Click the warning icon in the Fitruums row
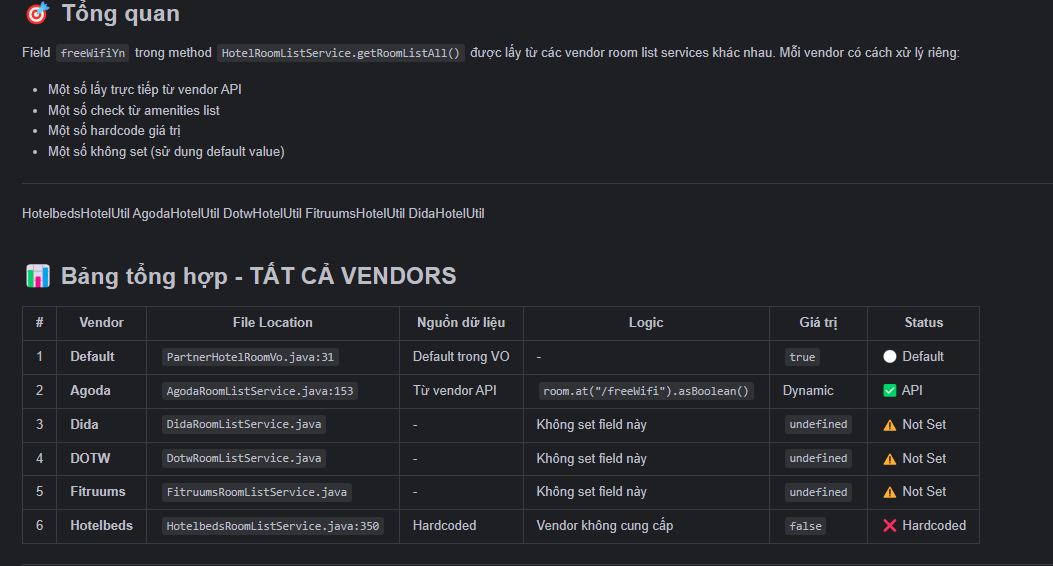Viewport: 1053px width, 566px height. [890, 492]
